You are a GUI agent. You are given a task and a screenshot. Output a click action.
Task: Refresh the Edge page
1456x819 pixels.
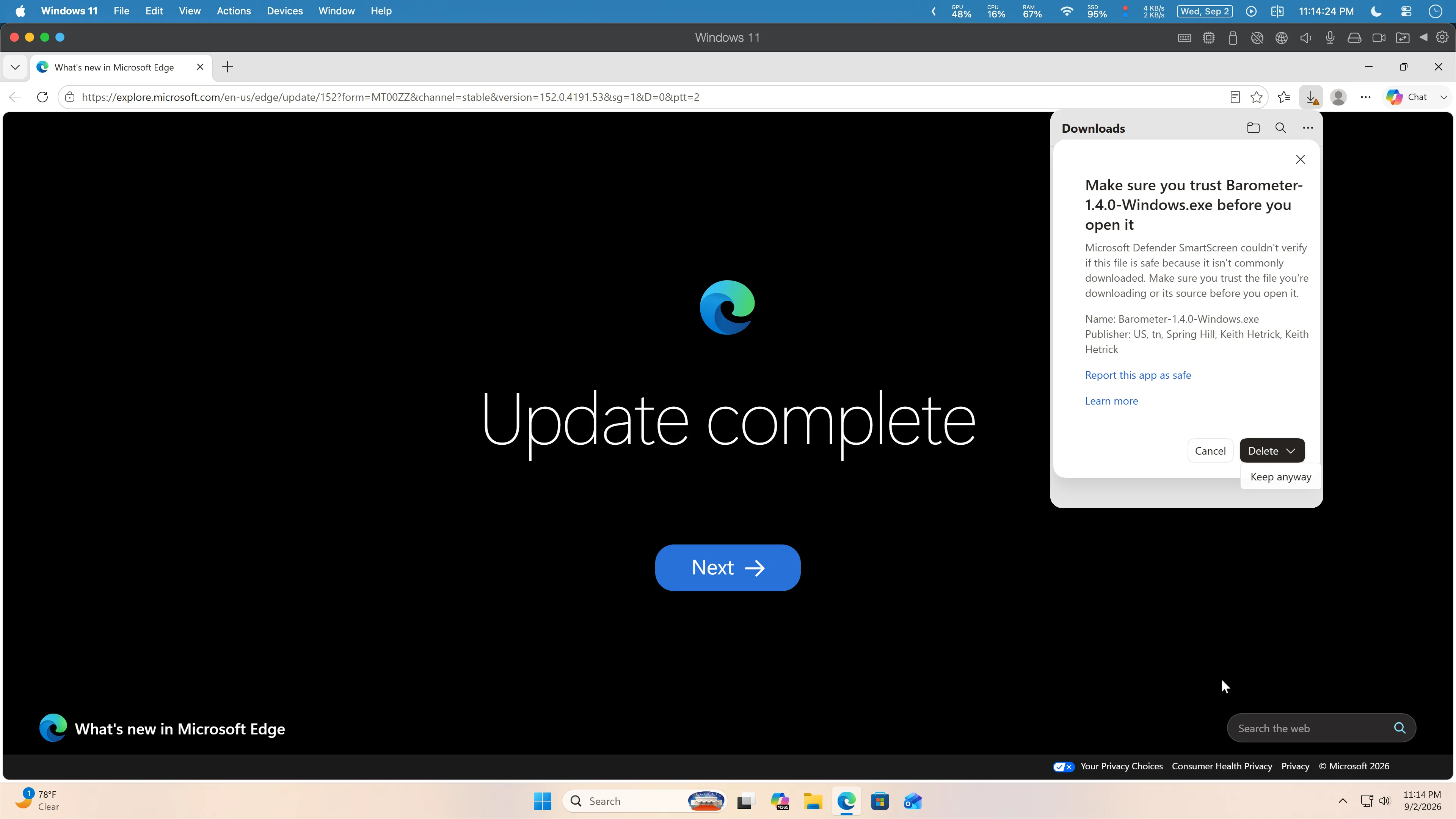42,97
